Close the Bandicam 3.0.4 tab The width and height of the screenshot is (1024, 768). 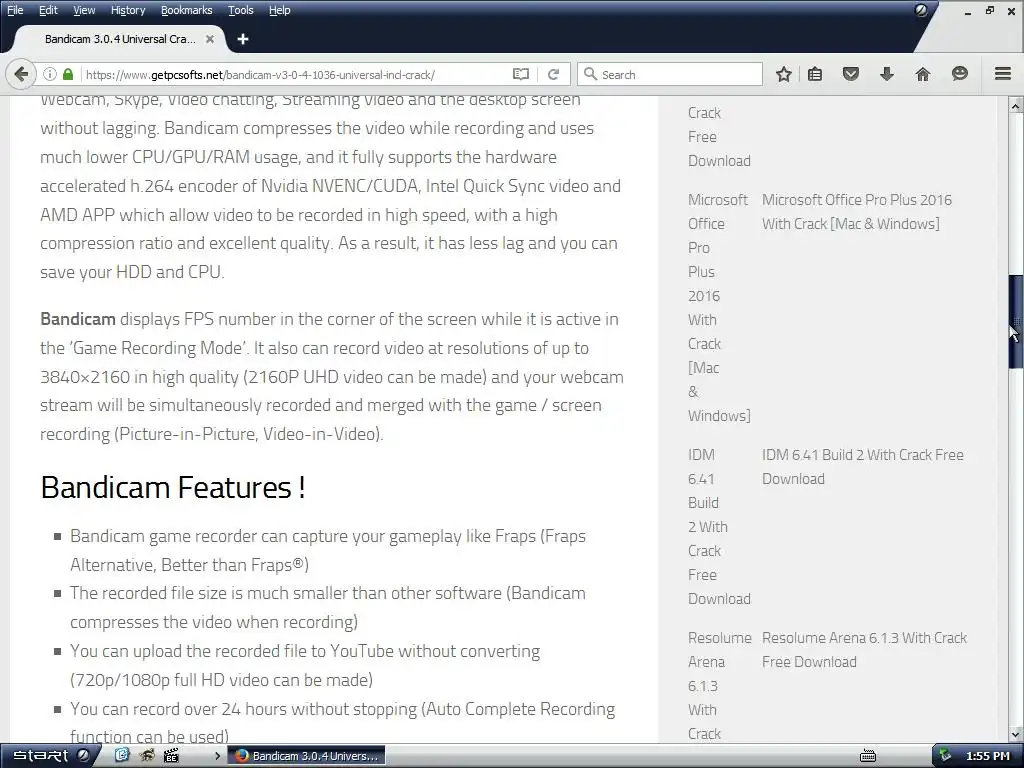(210, 39)
